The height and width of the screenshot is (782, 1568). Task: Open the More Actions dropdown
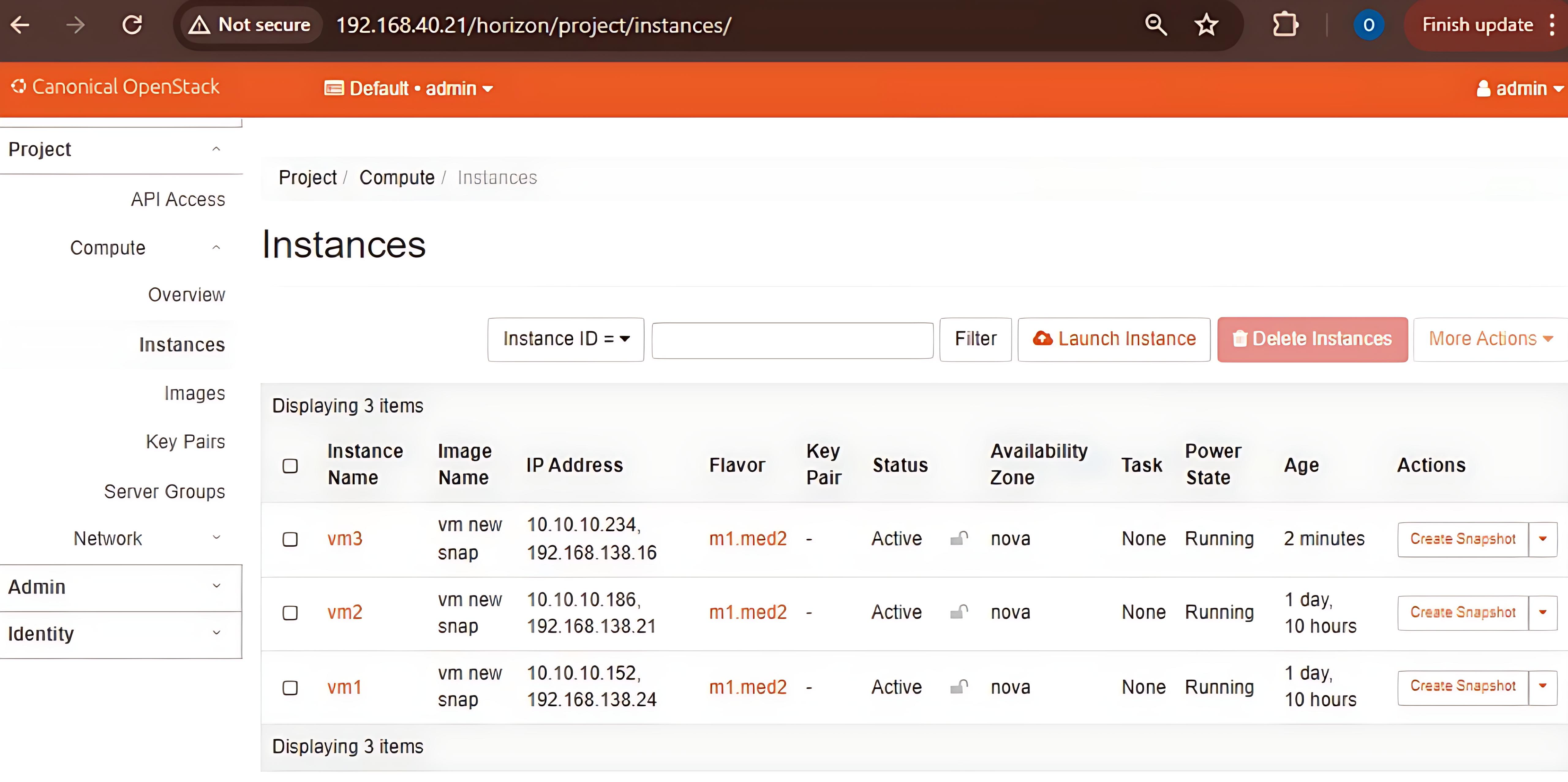[x=1490, y=339]
